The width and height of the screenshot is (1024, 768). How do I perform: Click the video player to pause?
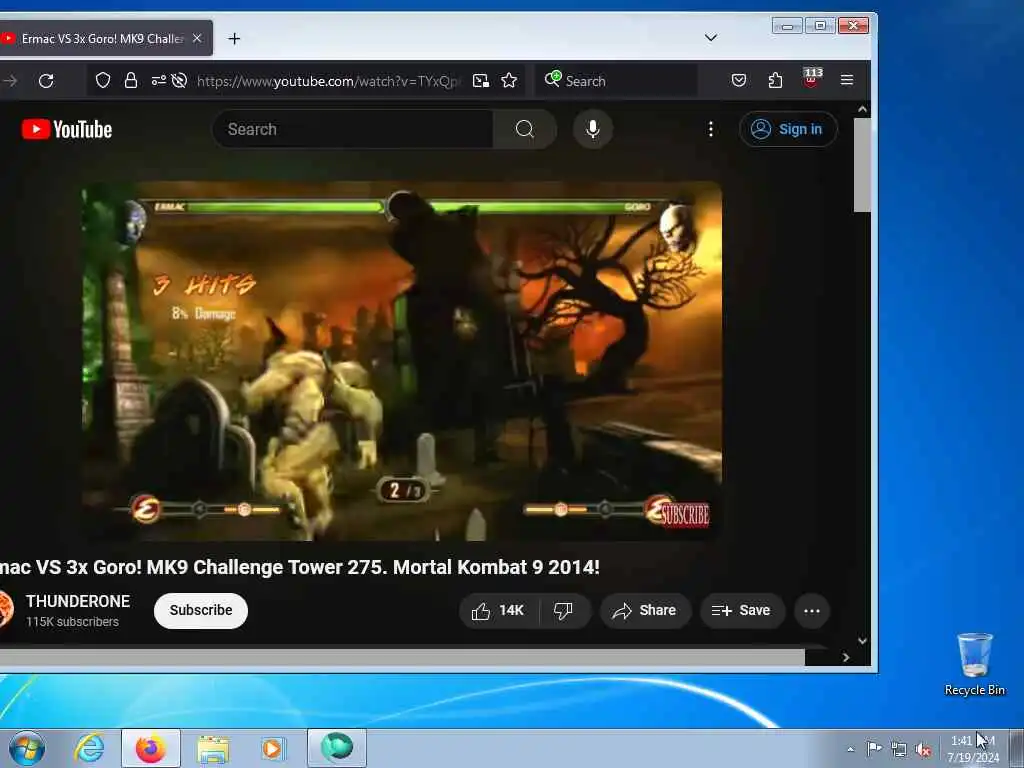click(402, 360)
